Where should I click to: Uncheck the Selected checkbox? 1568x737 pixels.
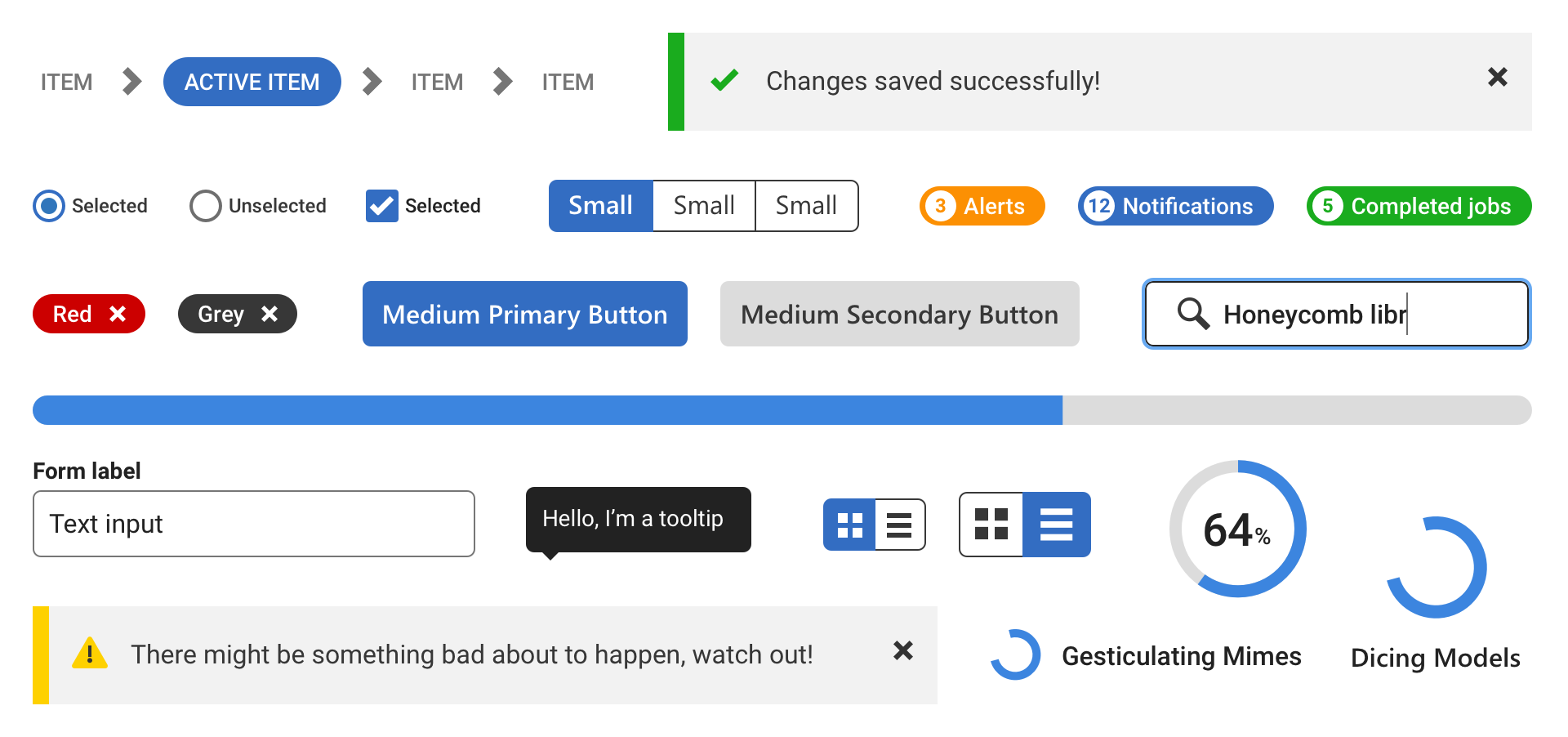coord(381,206)
